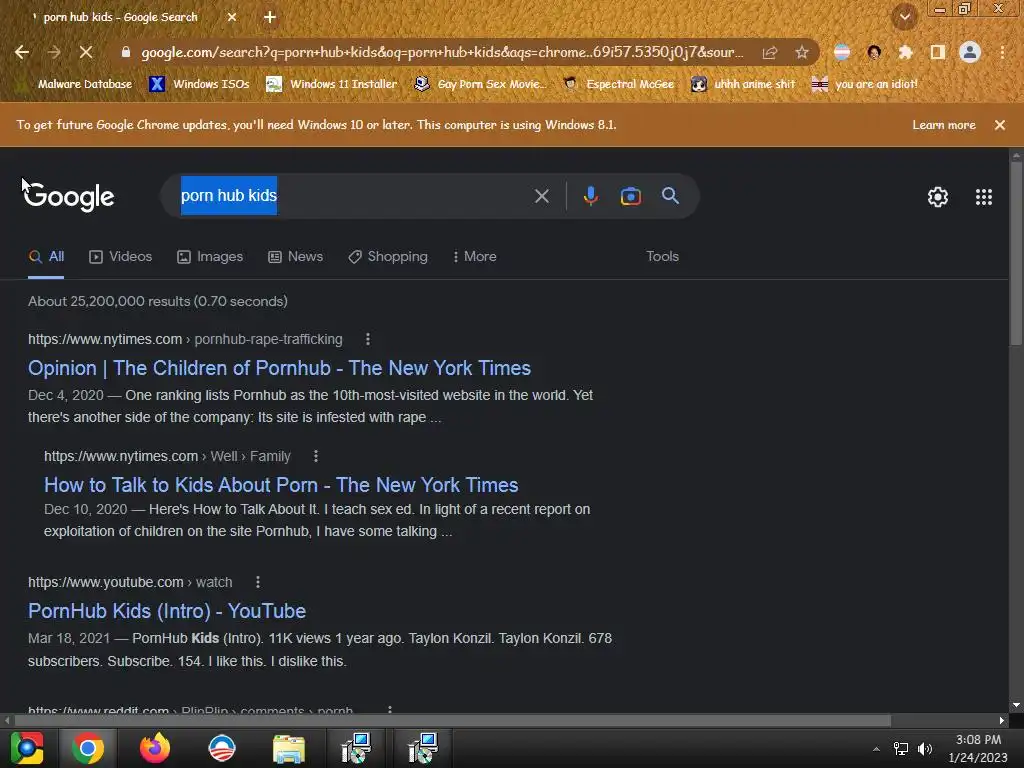Close the Google Search browser tab
Screen dimensions: 1024x768
tap(232, 17)
